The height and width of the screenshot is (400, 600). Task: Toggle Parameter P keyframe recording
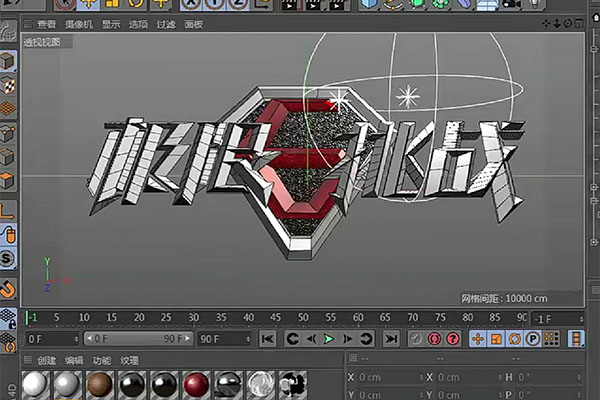(533, 339)
